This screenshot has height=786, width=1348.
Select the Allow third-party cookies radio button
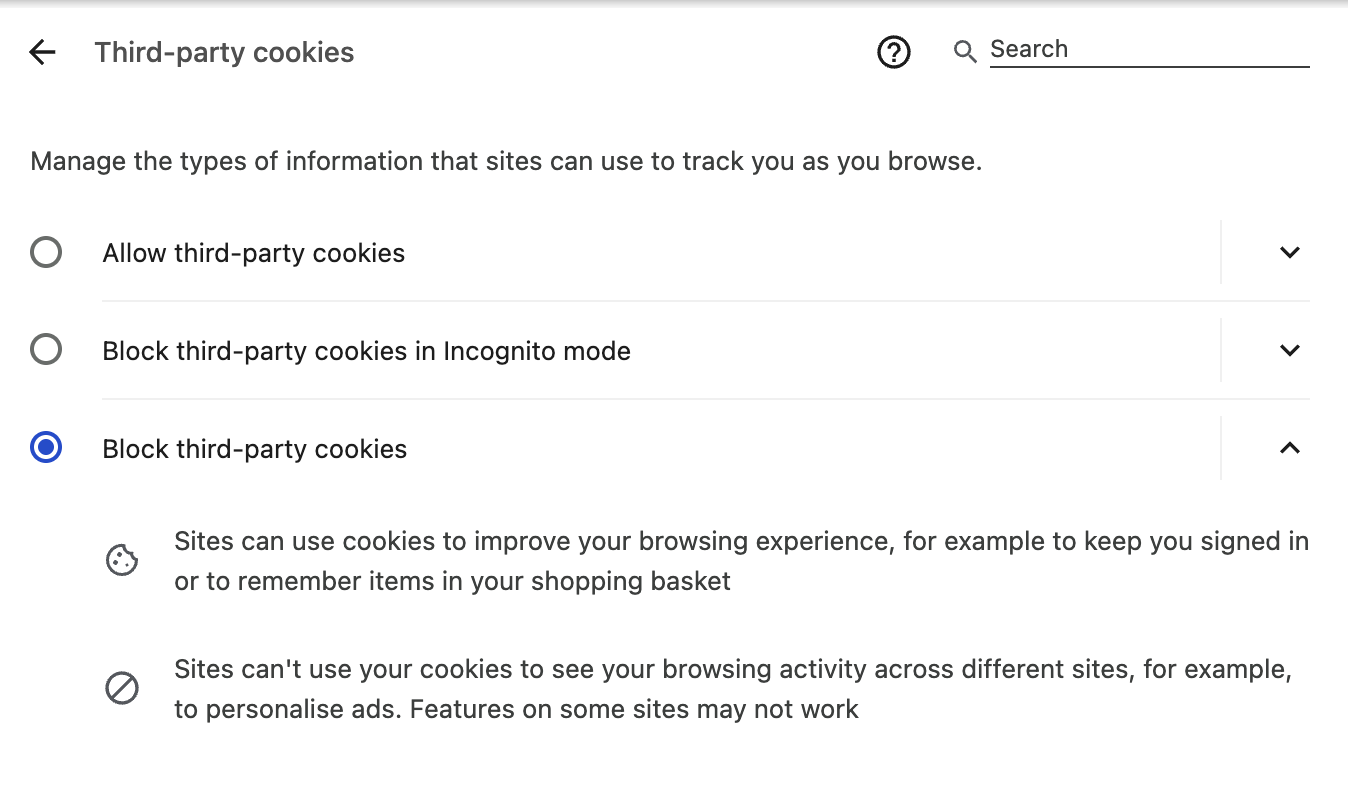[x=46, y=252]
